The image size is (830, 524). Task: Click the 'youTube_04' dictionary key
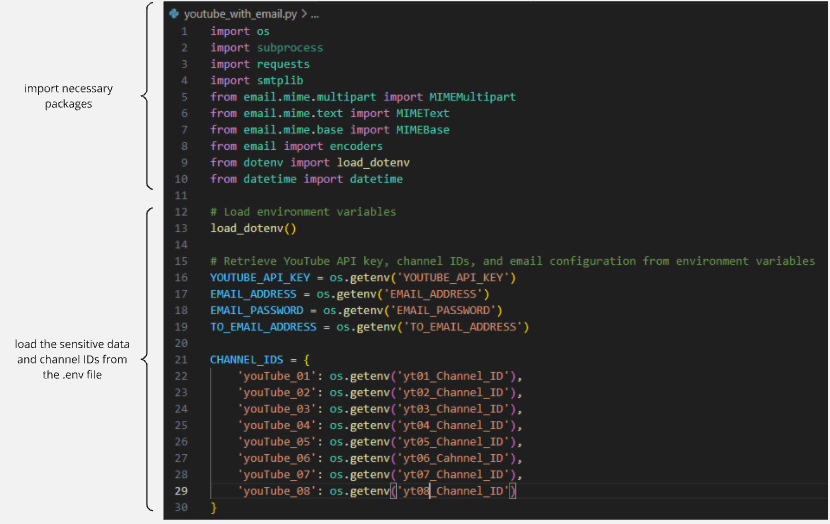pyautogui.click(x=276, y=425)
